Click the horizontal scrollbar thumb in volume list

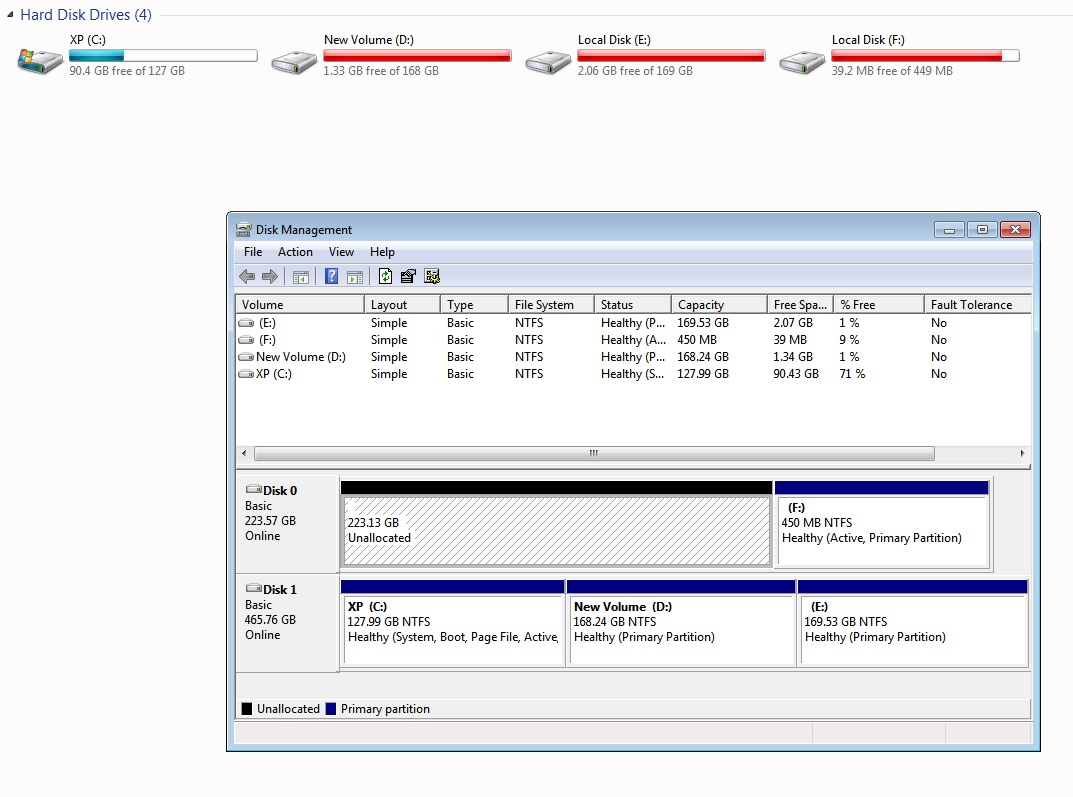point(594,454)
